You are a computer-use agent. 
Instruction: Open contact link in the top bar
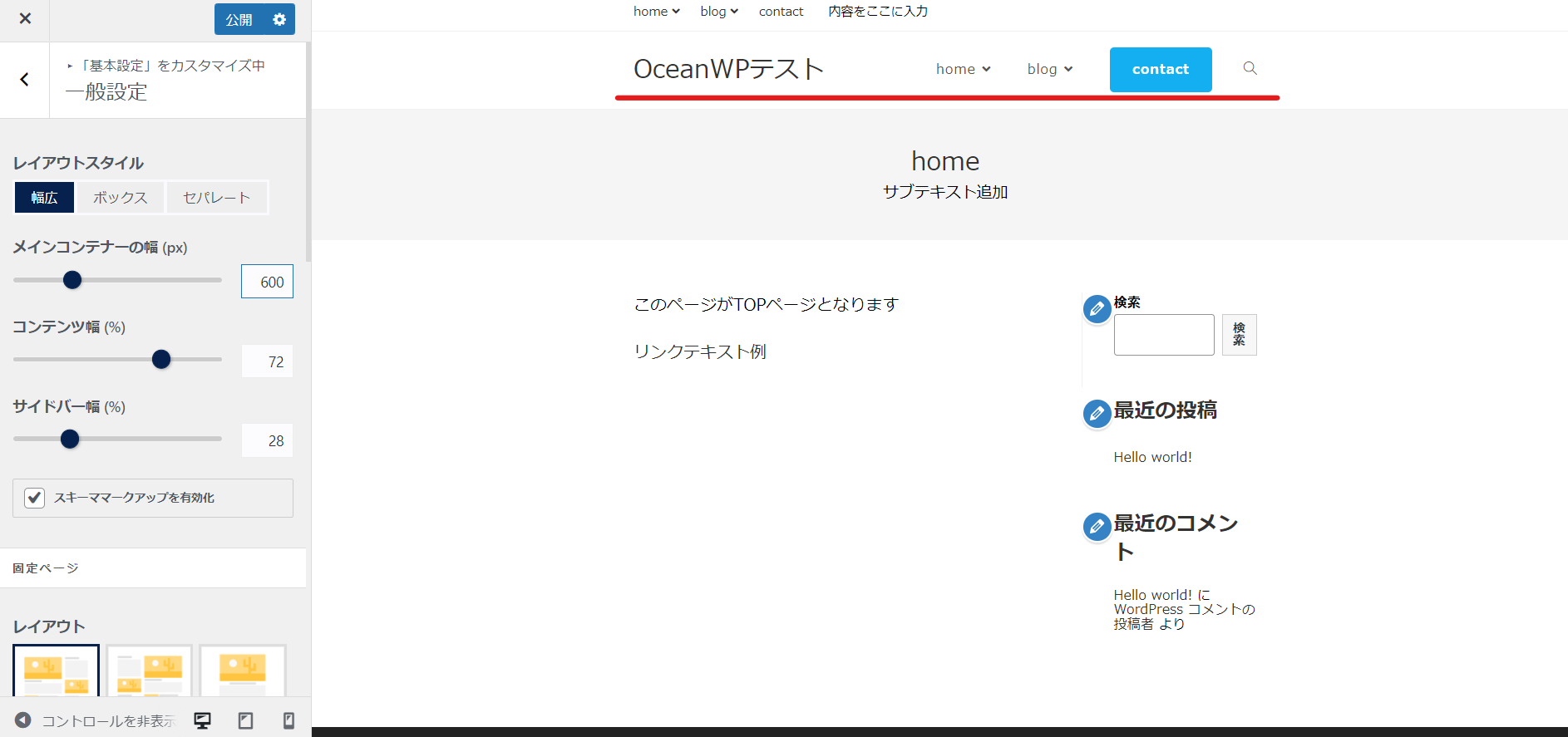(781, 12)
